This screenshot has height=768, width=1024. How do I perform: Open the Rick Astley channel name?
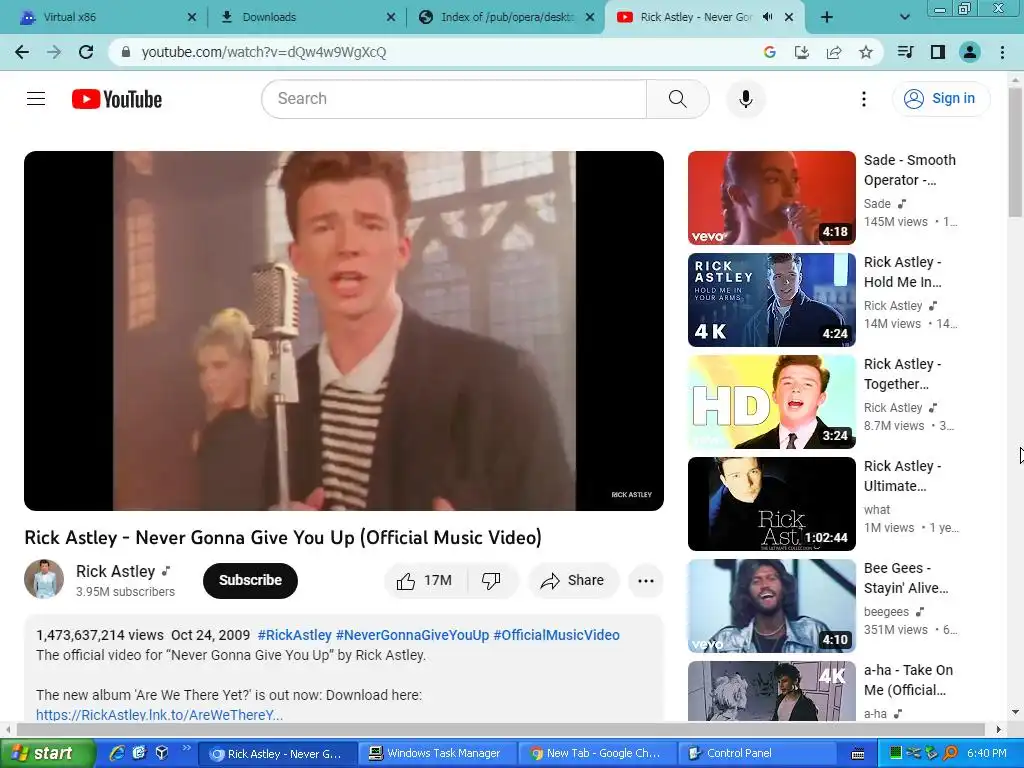pyautogui.click(x=116, y=571)
